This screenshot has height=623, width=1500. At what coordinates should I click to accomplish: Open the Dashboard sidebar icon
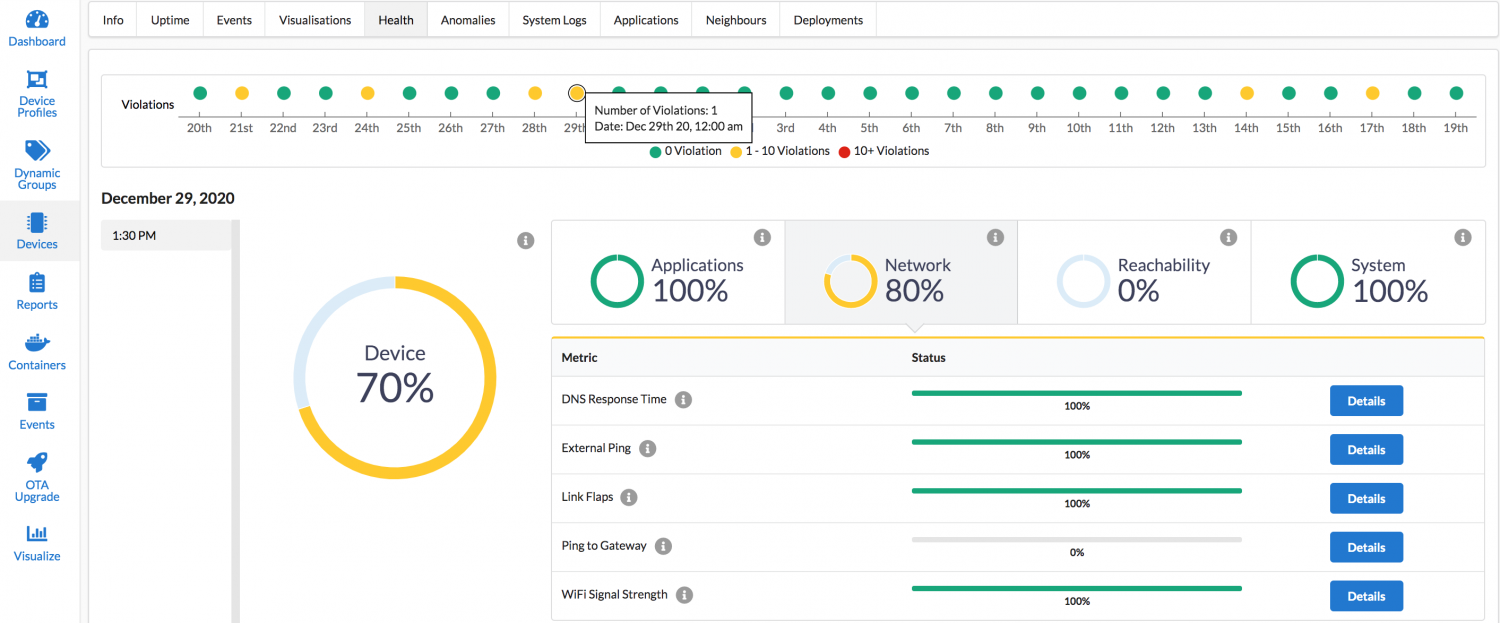coord(37,20)
